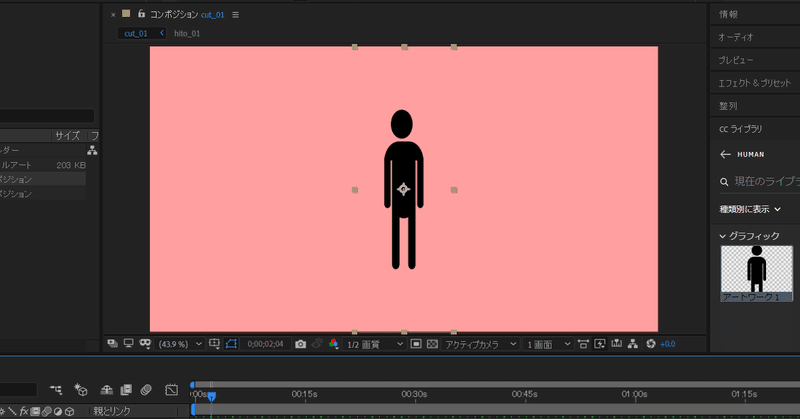Viewport: 800px width, 419px height.
Task: Click the current time 0;00;02;04 field
Action: 265,344
